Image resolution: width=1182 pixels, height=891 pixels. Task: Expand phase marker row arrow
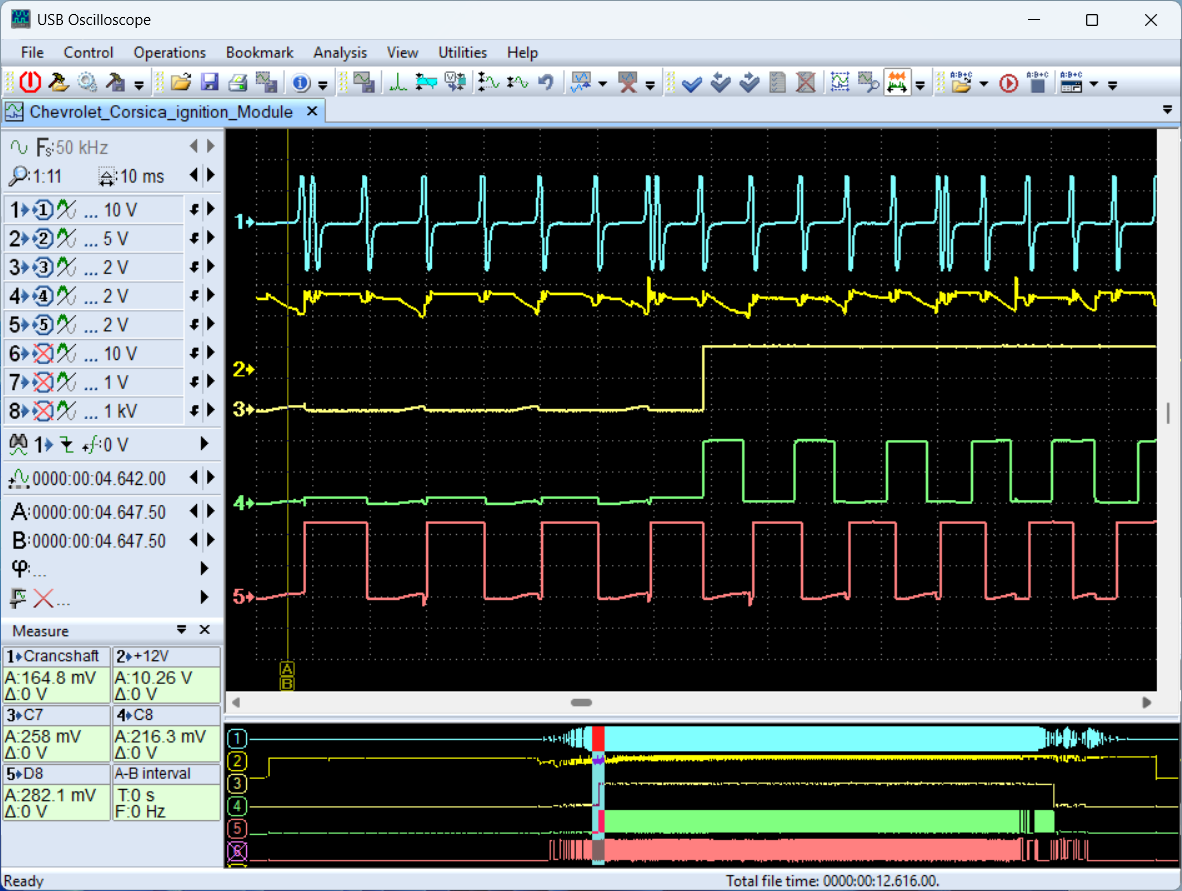204,568
